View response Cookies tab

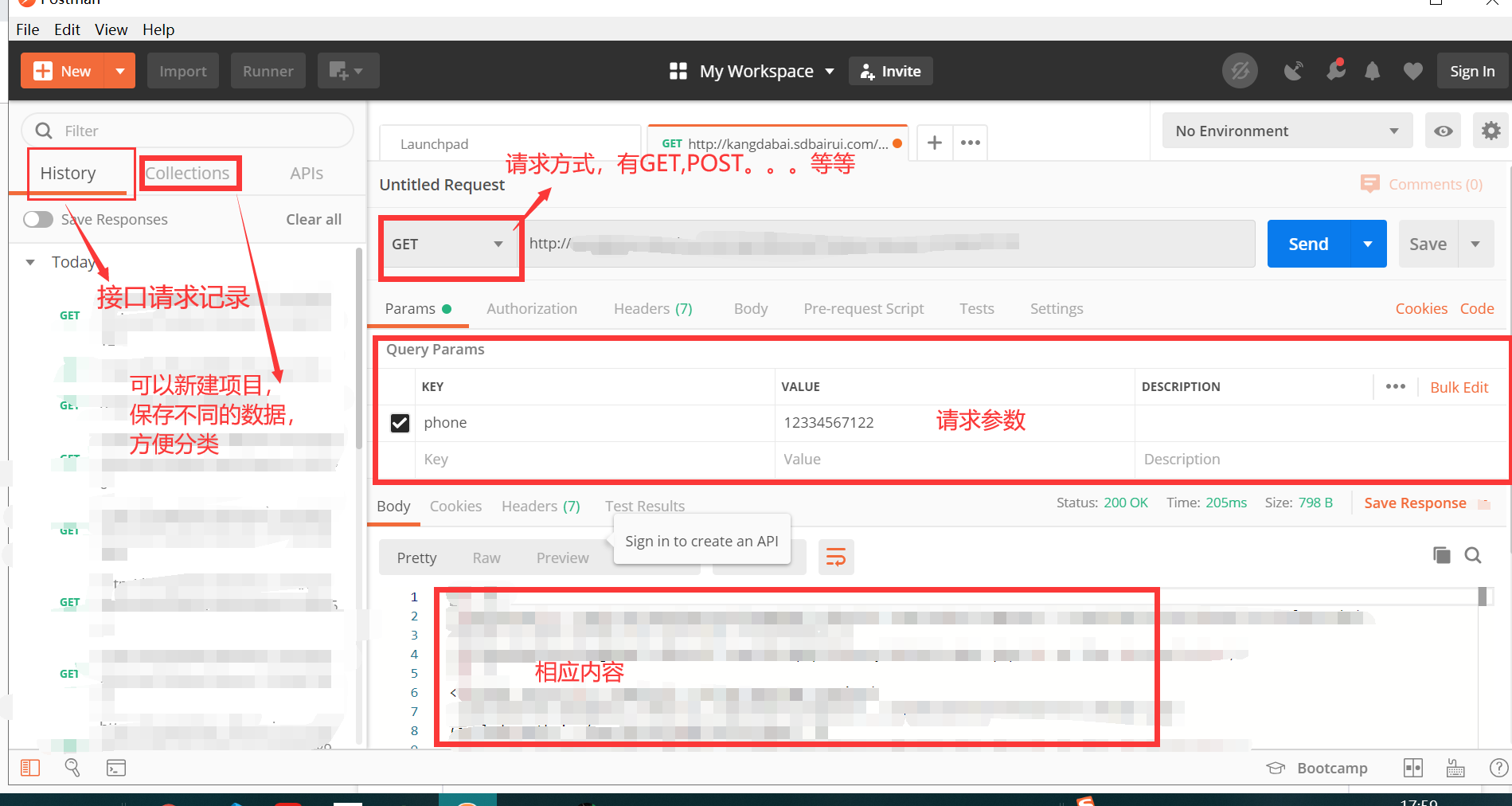(x=455, y=506)
